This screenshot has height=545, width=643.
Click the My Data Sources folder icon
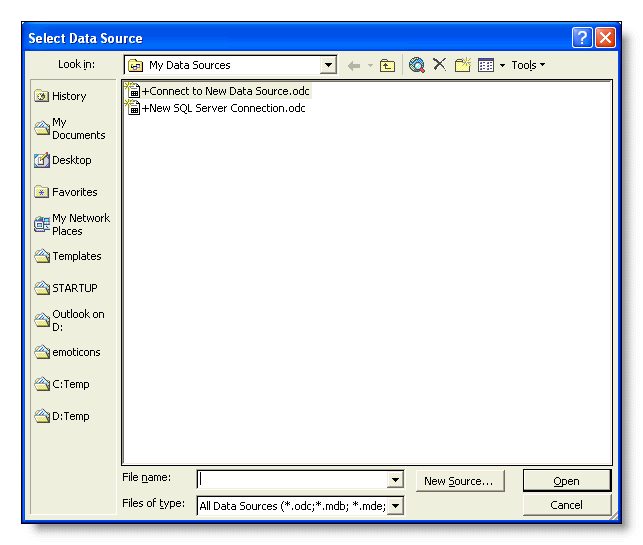(135, 65)
